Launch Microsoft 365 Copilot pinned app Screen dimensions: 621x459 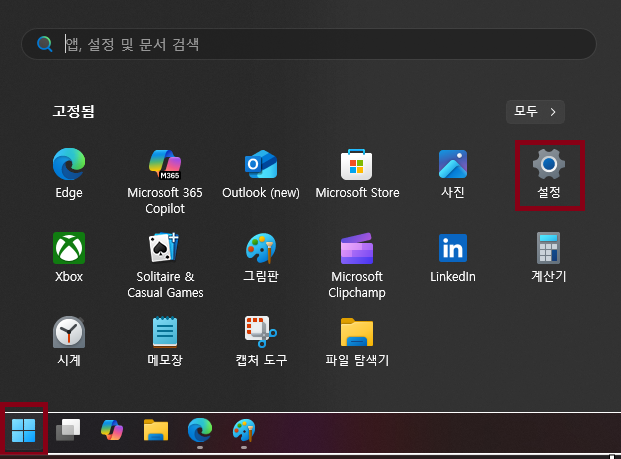[x=165, y=181]
